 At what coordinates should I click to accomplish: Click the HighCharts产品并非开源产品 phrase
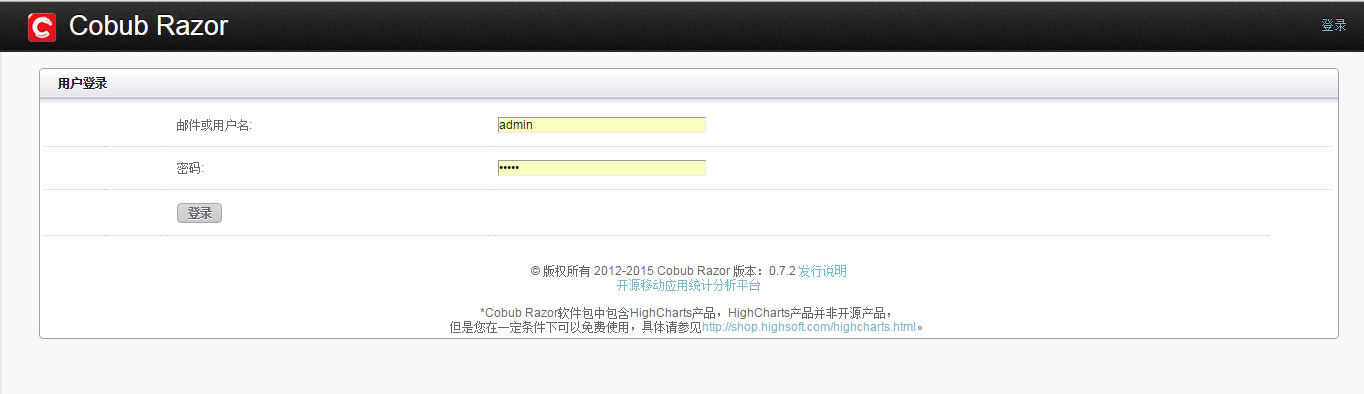click(x=807, y=313)
